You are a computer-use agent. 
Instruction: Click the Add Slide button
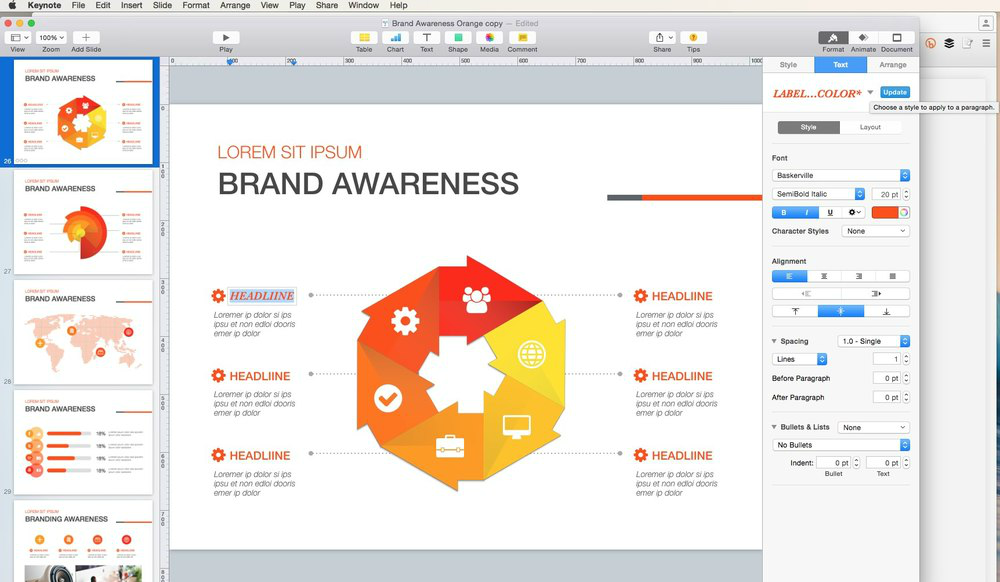pos(86,38)
